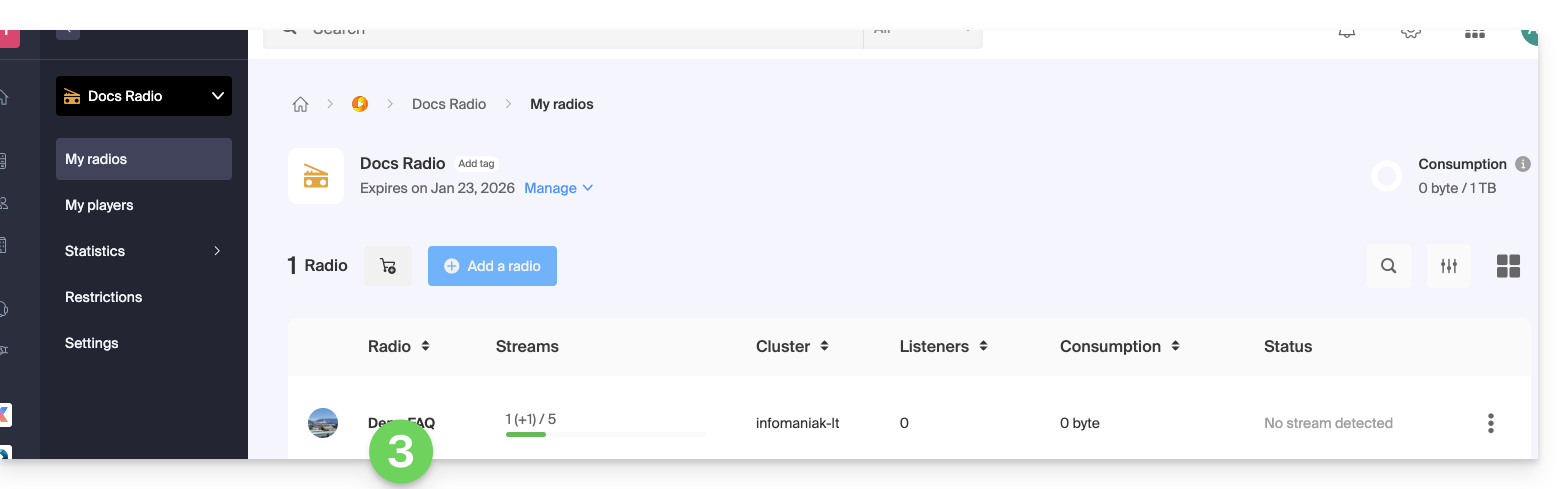The image size is (1568, 489).
Task: Open the filter sliders icon
Action: point(1448,266)
